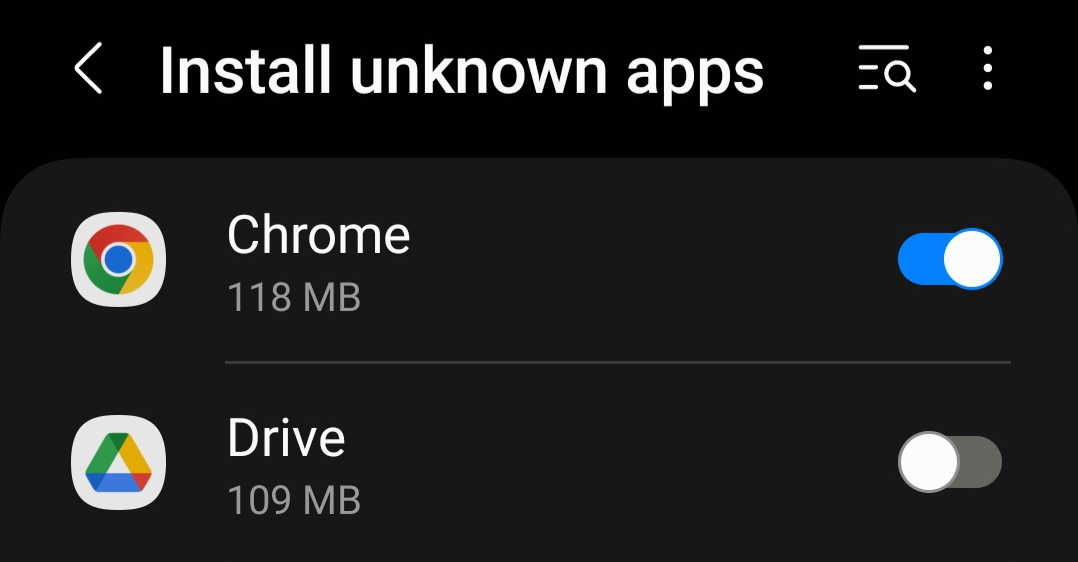Open the list search filter icon
The height and width of the screenshot is (562, 1078).
click(x=887, y=68)
